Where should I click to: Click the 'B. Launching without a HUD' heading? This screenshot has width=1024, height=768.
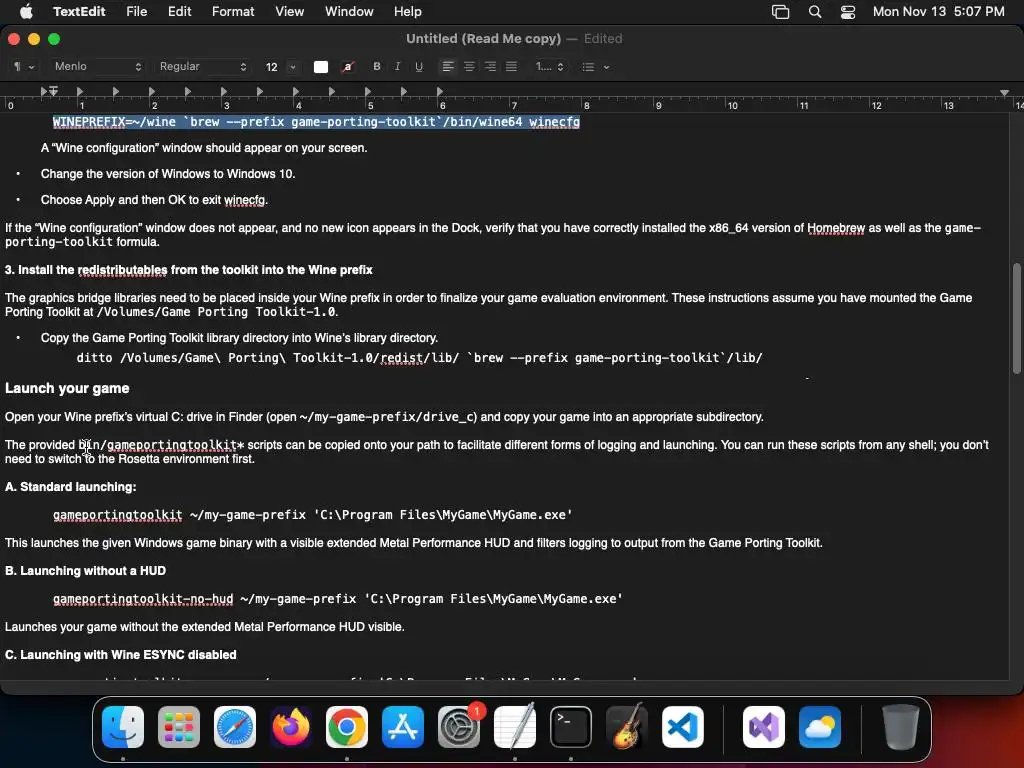[85, 571]
